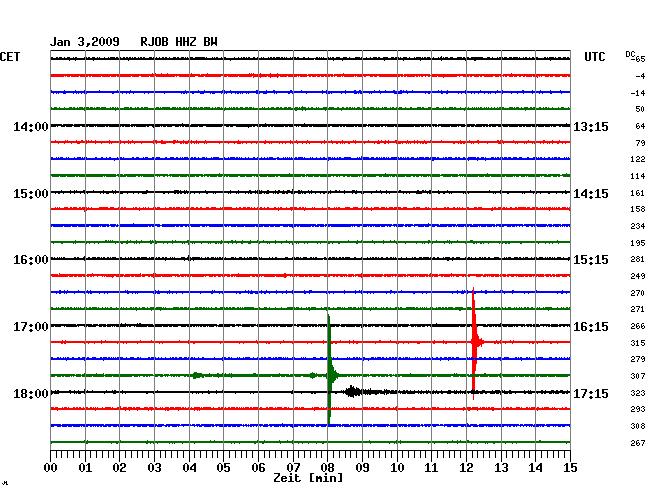Select DC offset value 323

pyautogui.click(x=638, y=393)
